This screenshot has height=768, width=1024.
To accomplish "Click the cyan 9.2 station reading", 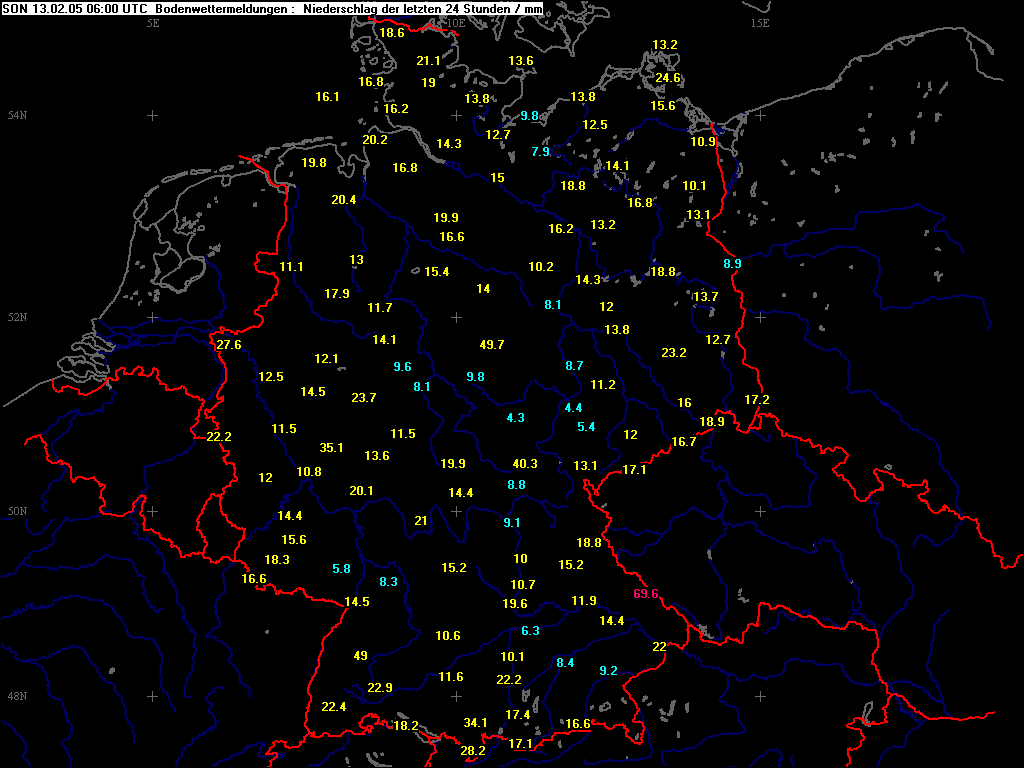I will click(609, 670).
